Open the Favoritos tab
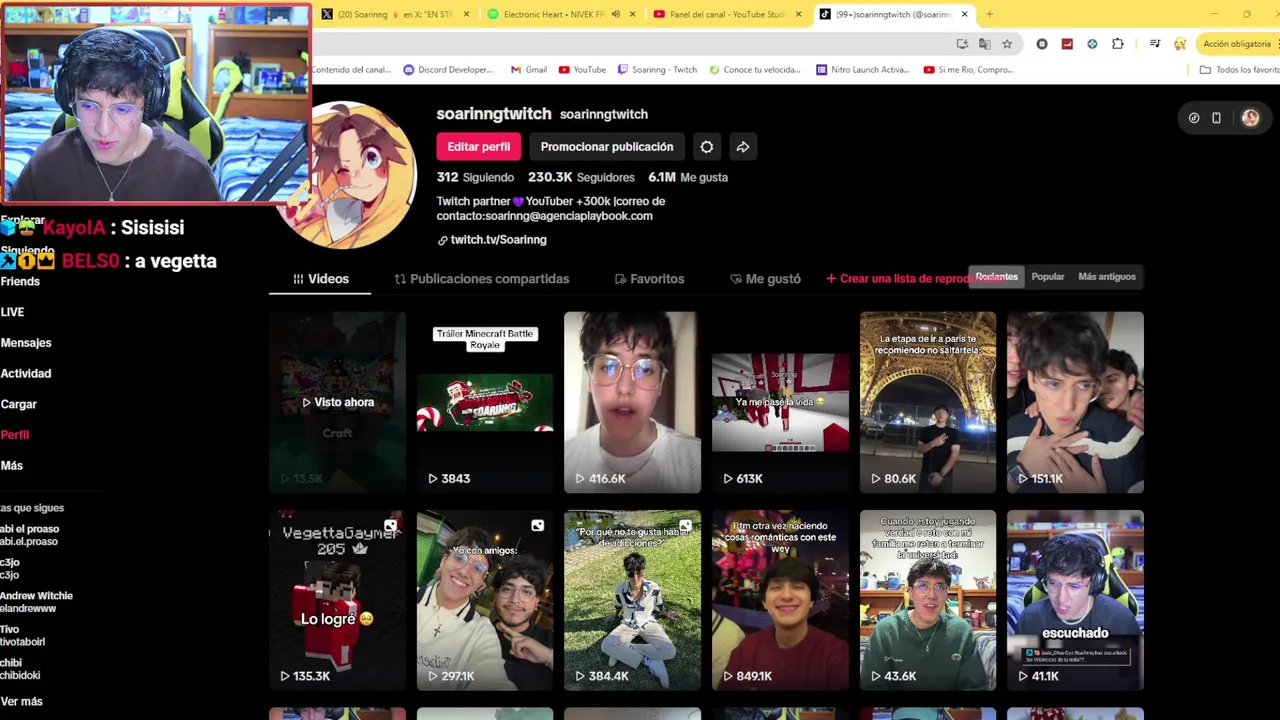The width and height of the screenshot is (1280, 720). [649, 279]
